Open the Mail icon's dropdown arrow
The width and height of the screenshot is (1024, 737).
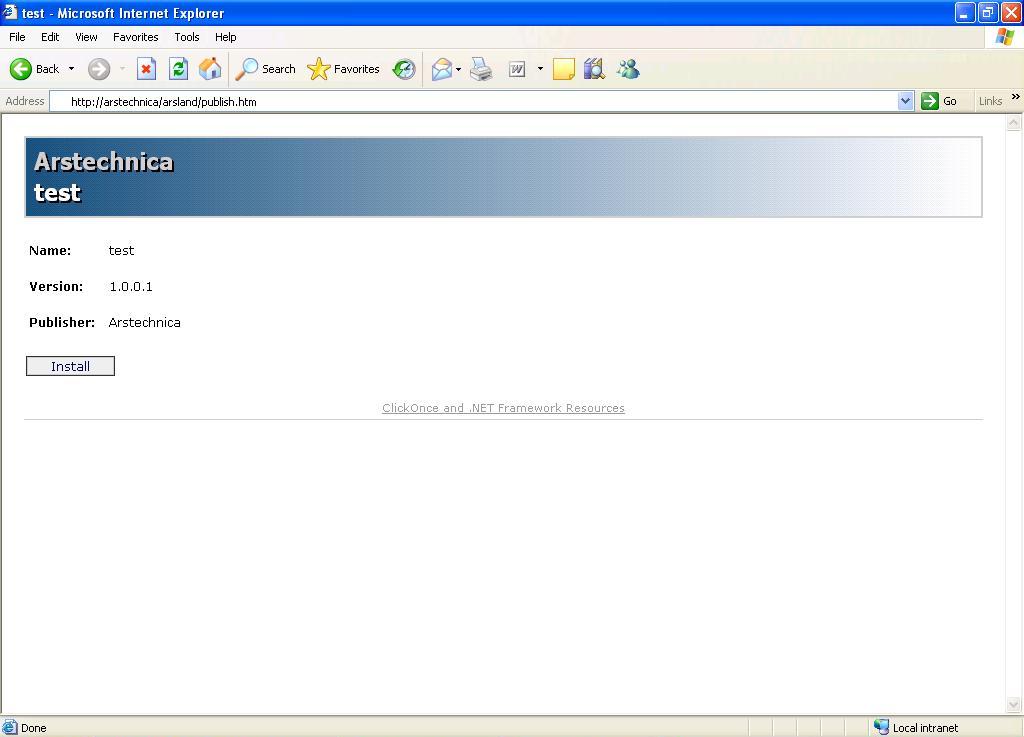(x=456, y=69)
